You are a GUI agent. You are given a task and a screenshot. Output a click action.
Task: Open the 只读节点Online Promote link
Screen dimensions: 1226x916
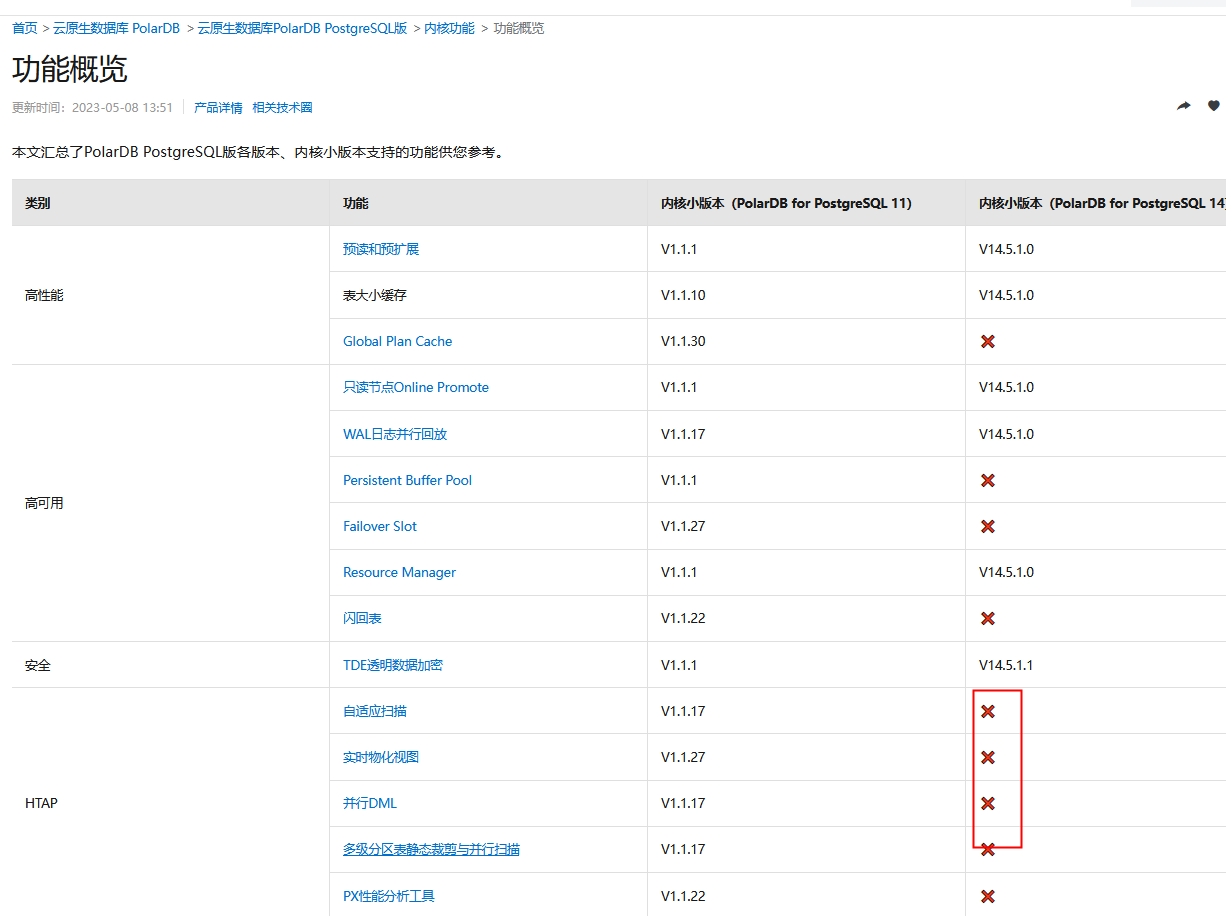point(416,387)
